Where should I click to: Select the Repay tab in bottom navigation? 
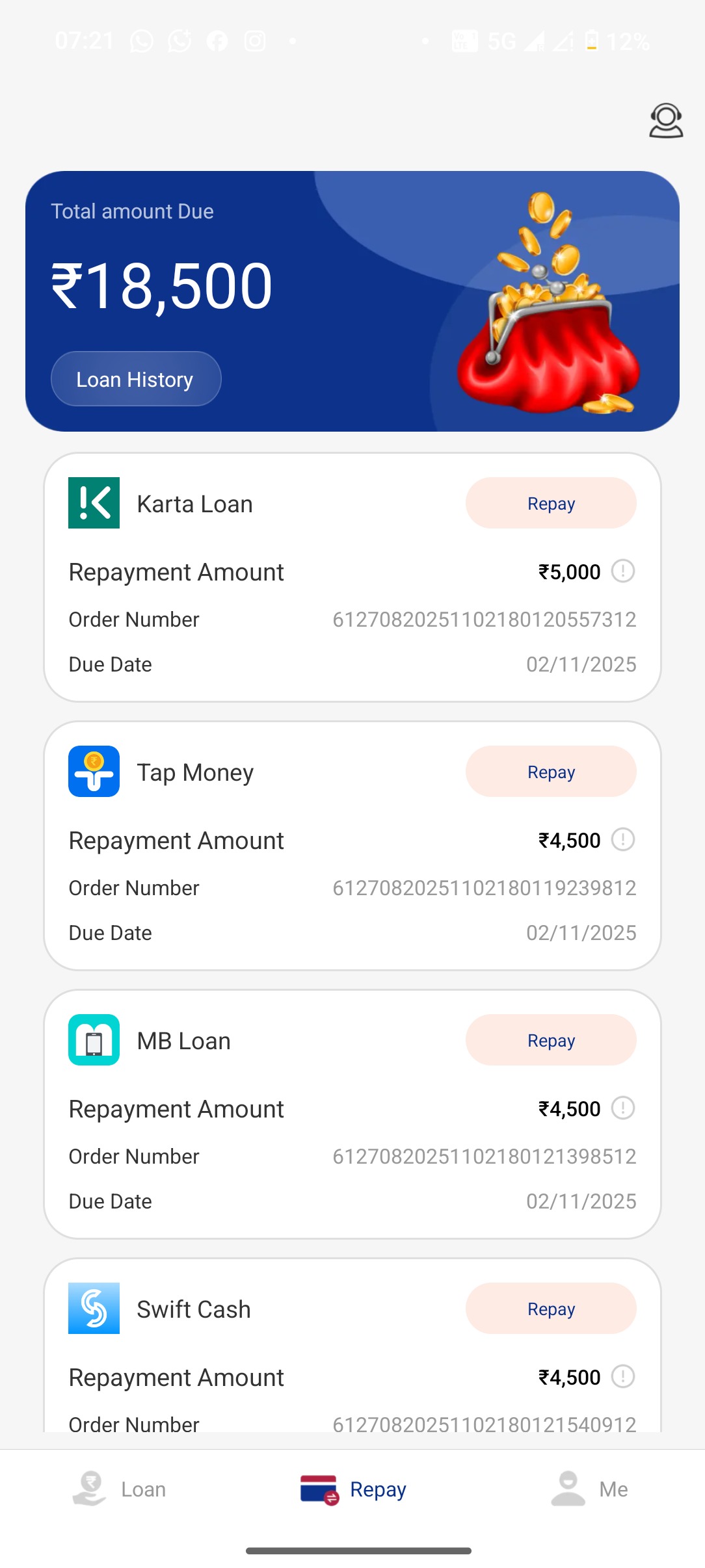click(354, 1489)
